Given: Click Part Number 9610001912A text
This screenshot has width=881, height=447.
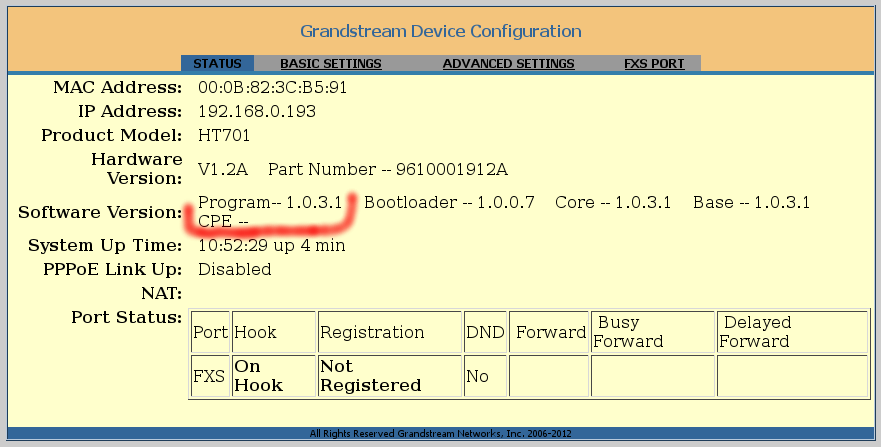Looking at the screenshot, I should [x=388, y=169].
